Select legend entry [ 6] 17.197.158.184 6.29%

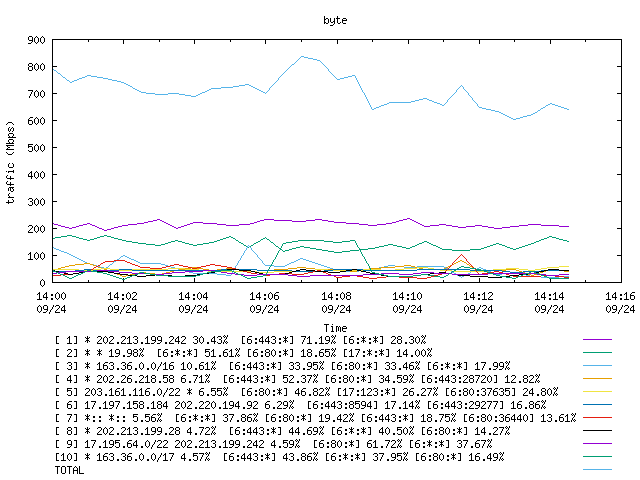tap(300, 405)
